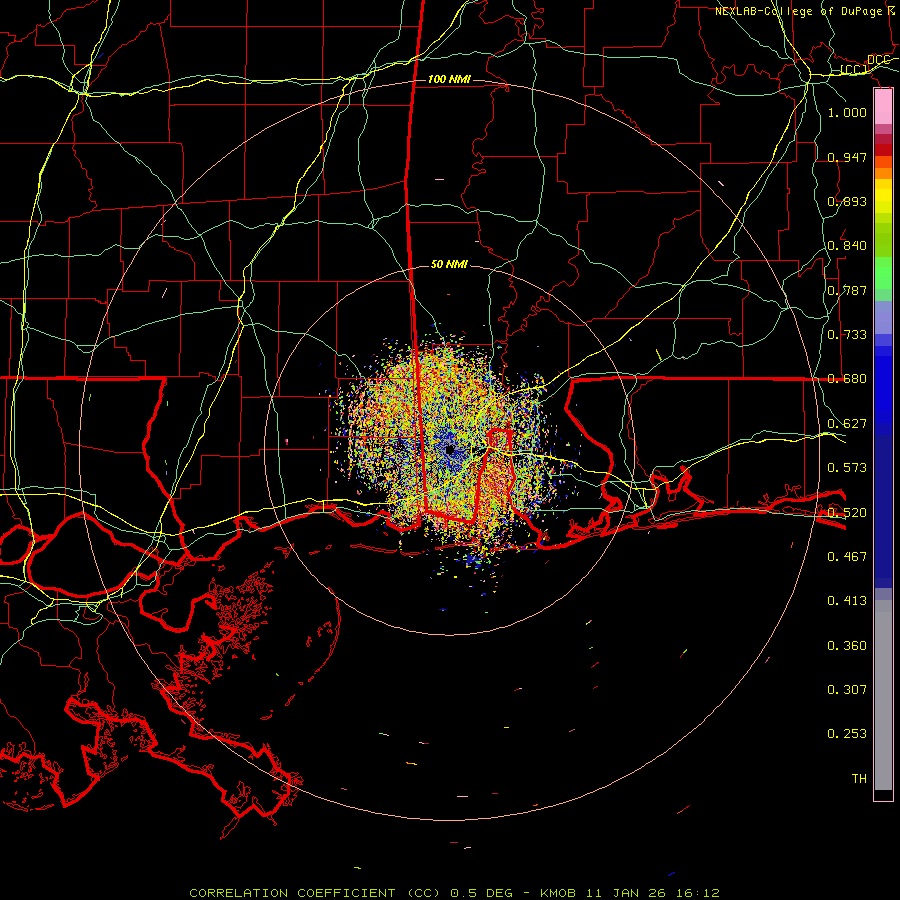The width and height of the screenshot is (900, 900).
Task: Pick the orange color bar segment
Action: (x=883, y=173)
